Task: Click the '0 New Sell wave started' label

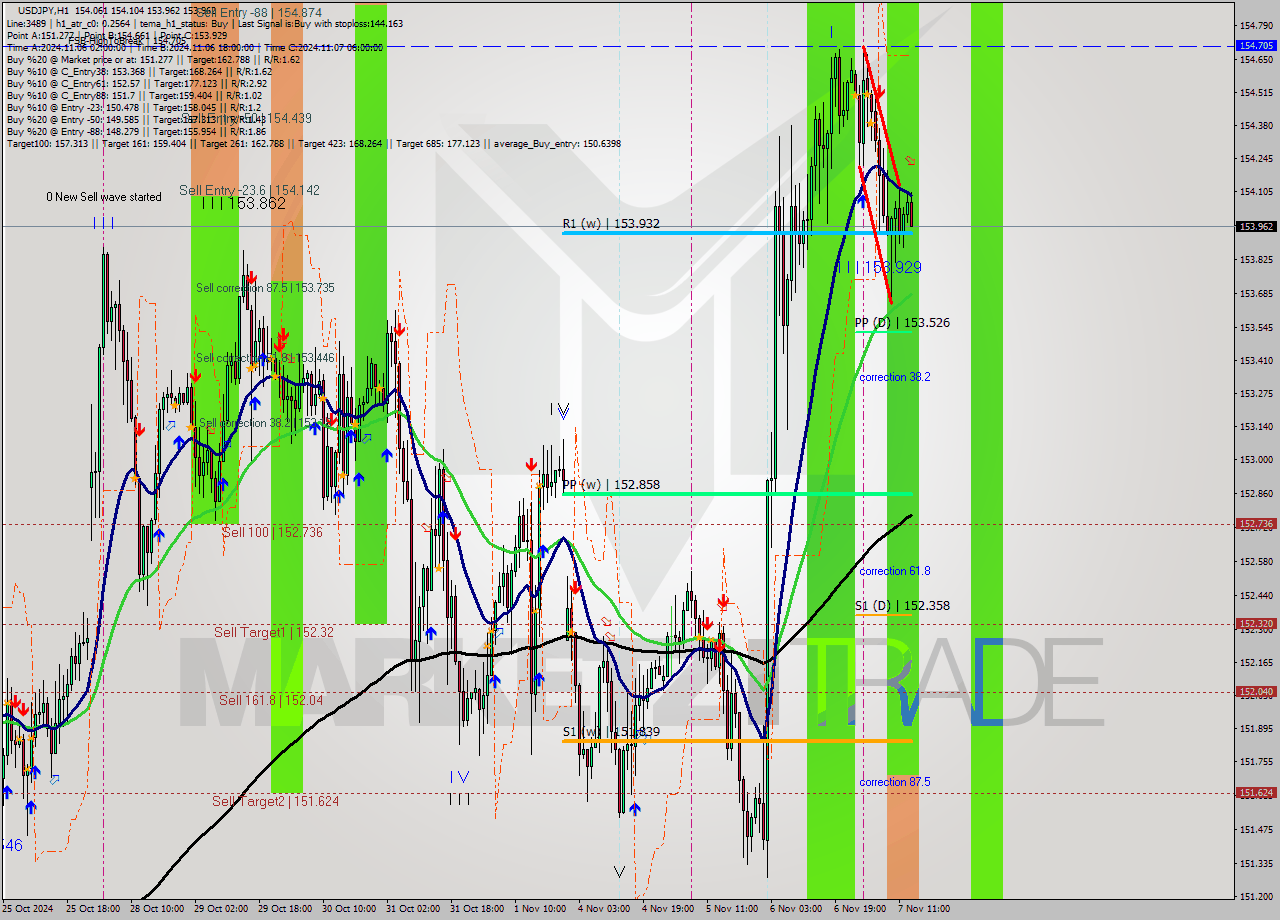Action: [x=103, y=197]
